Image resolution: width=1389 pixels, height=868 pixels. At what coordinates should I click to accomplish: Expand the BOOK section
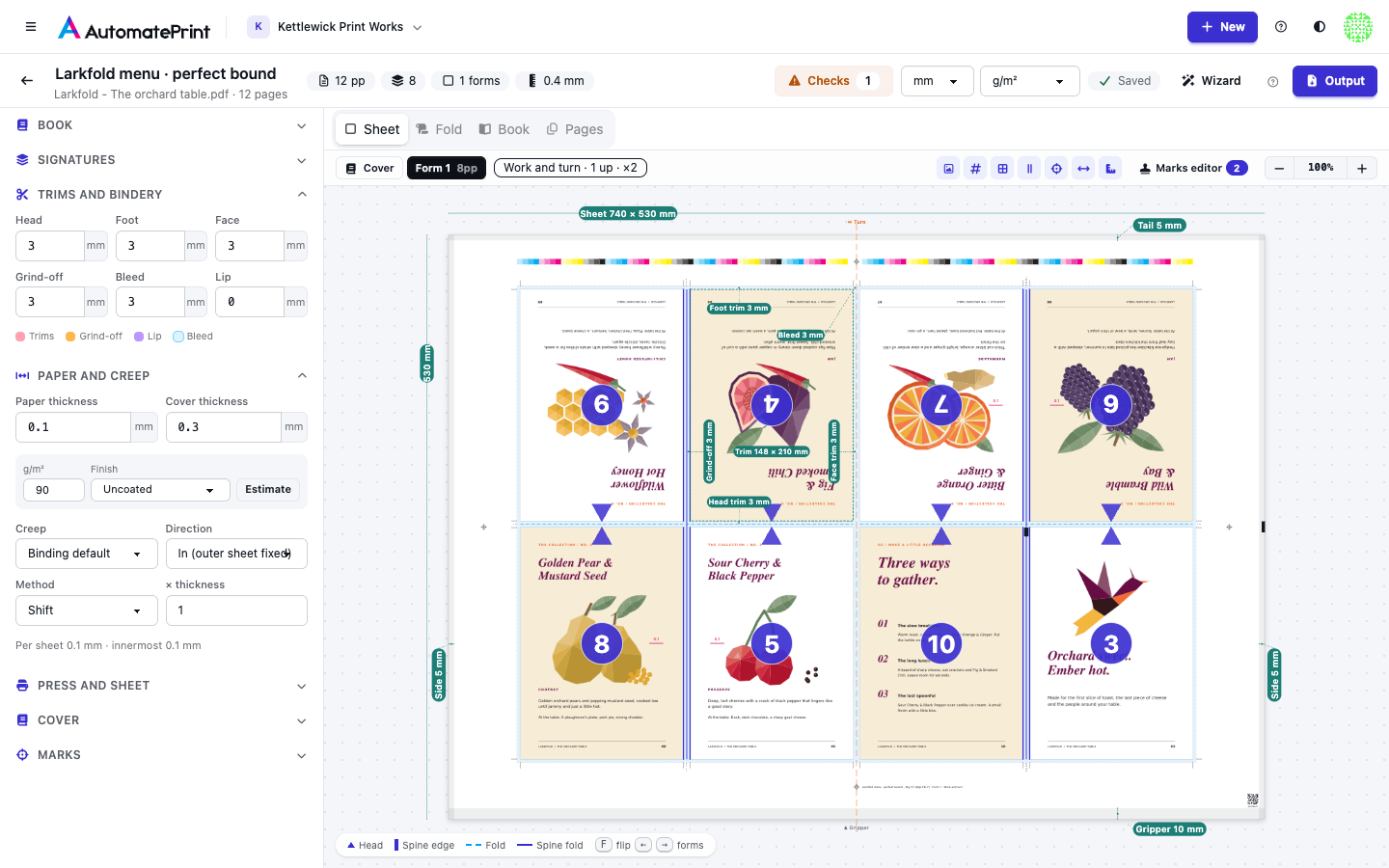coord(162,125)
